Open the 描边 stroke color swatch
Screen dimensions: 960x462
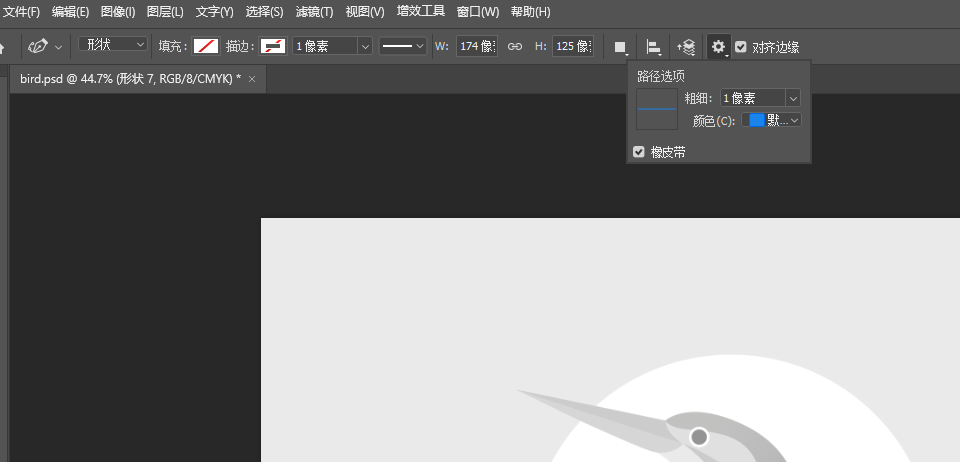click(x=273, y=46)
